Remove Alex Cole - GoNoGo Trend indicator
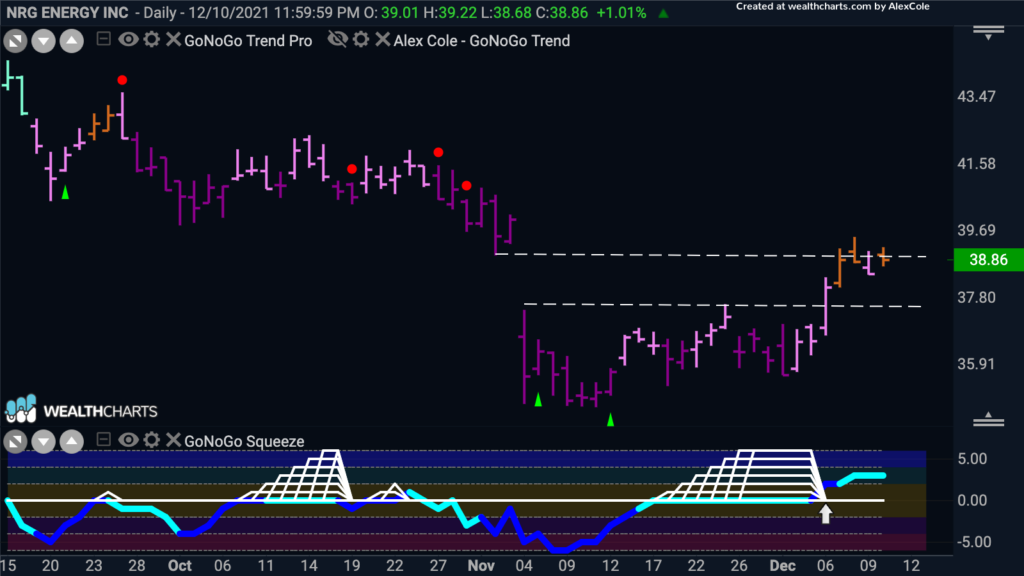 (x=383, y=40)
